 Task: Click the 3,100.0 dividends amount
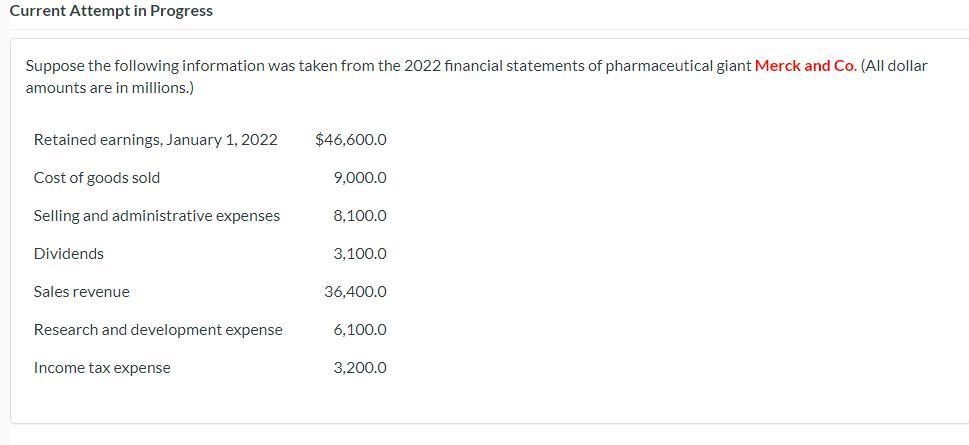[360, 254]
